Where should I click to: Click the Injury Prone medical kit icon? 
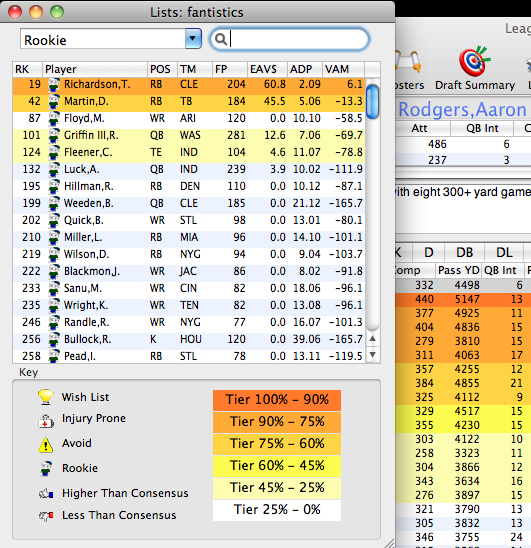pos(46,421)
